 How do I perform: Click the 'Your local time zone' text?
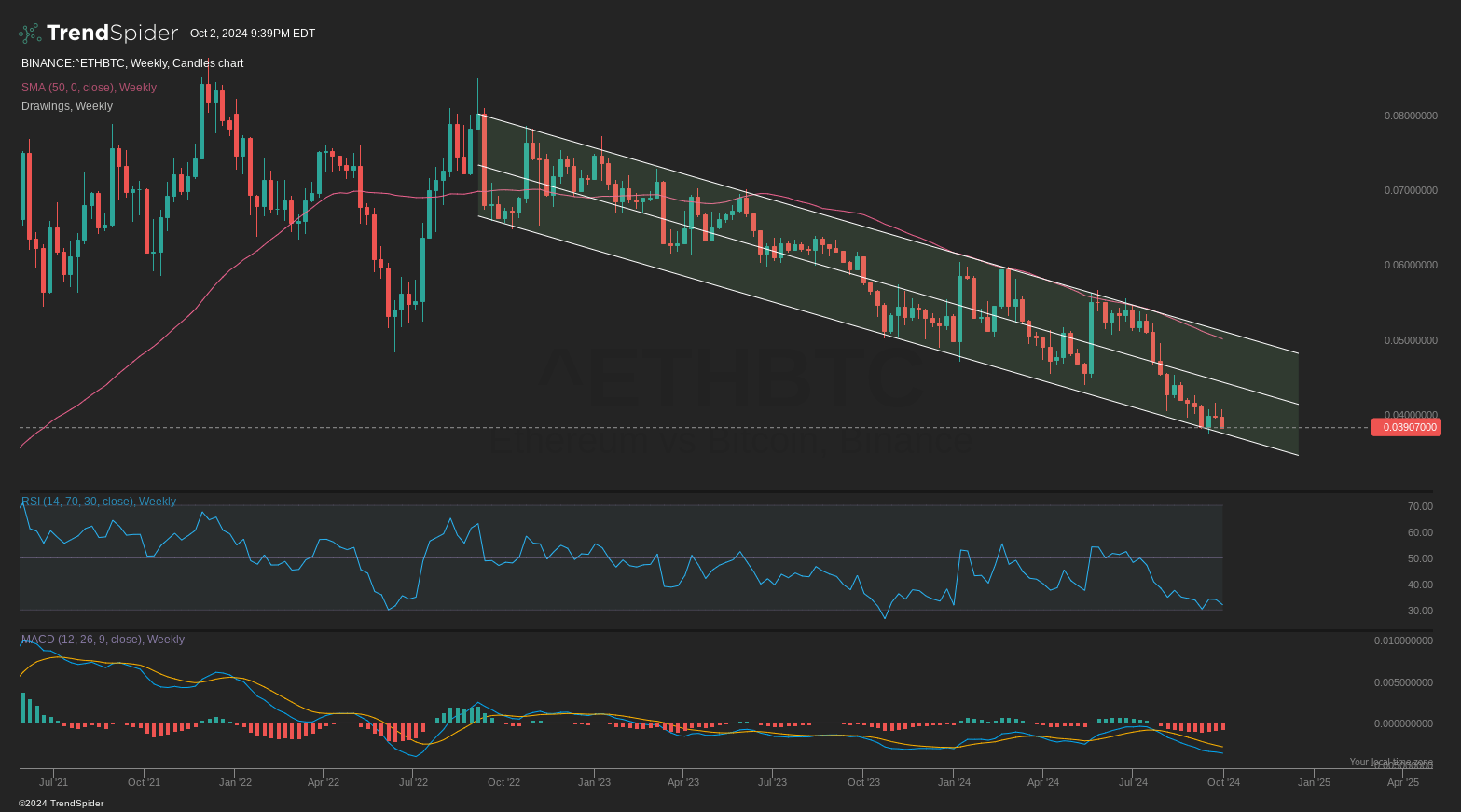(x=1390, y=762)
